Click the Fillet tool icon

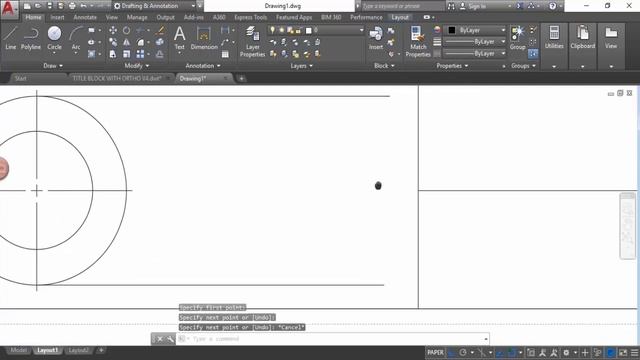[140, 42]
